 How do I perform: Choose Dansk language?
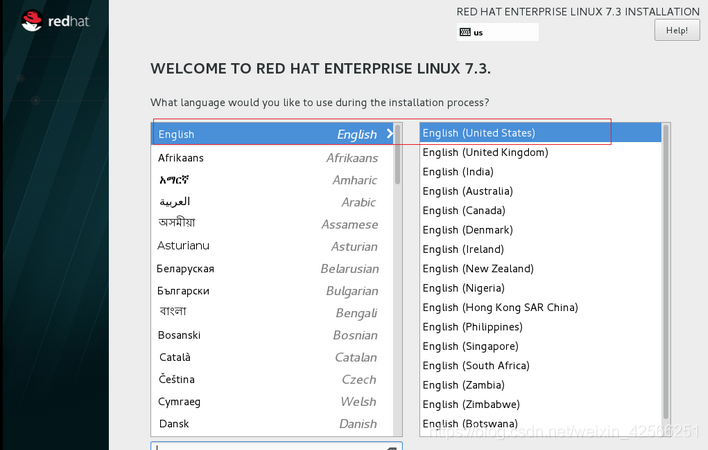click(273, 423)
